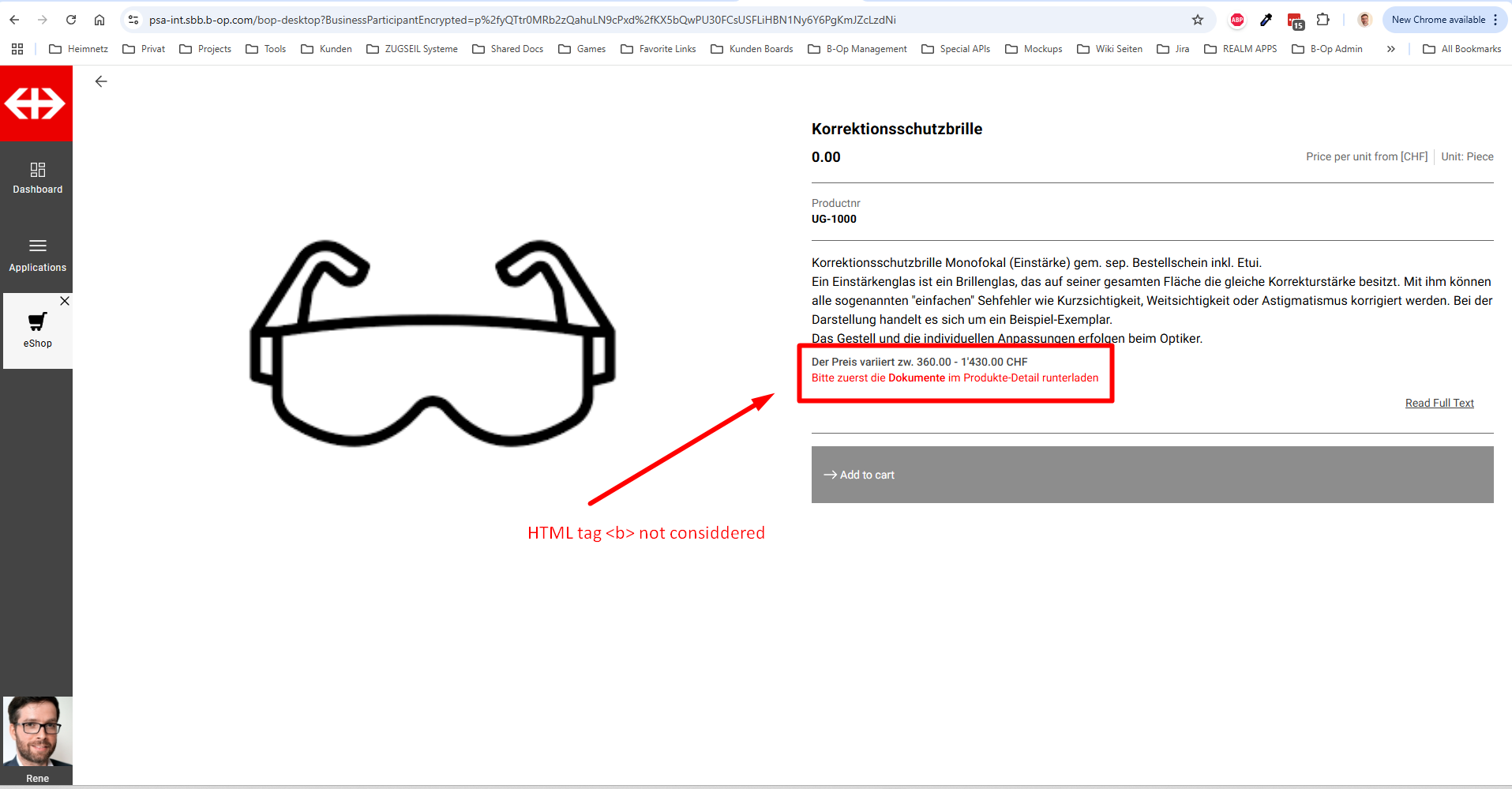Click the browser home button
Image resolution: width=1512 pixels, height=789 pixels.
[99, 20]
